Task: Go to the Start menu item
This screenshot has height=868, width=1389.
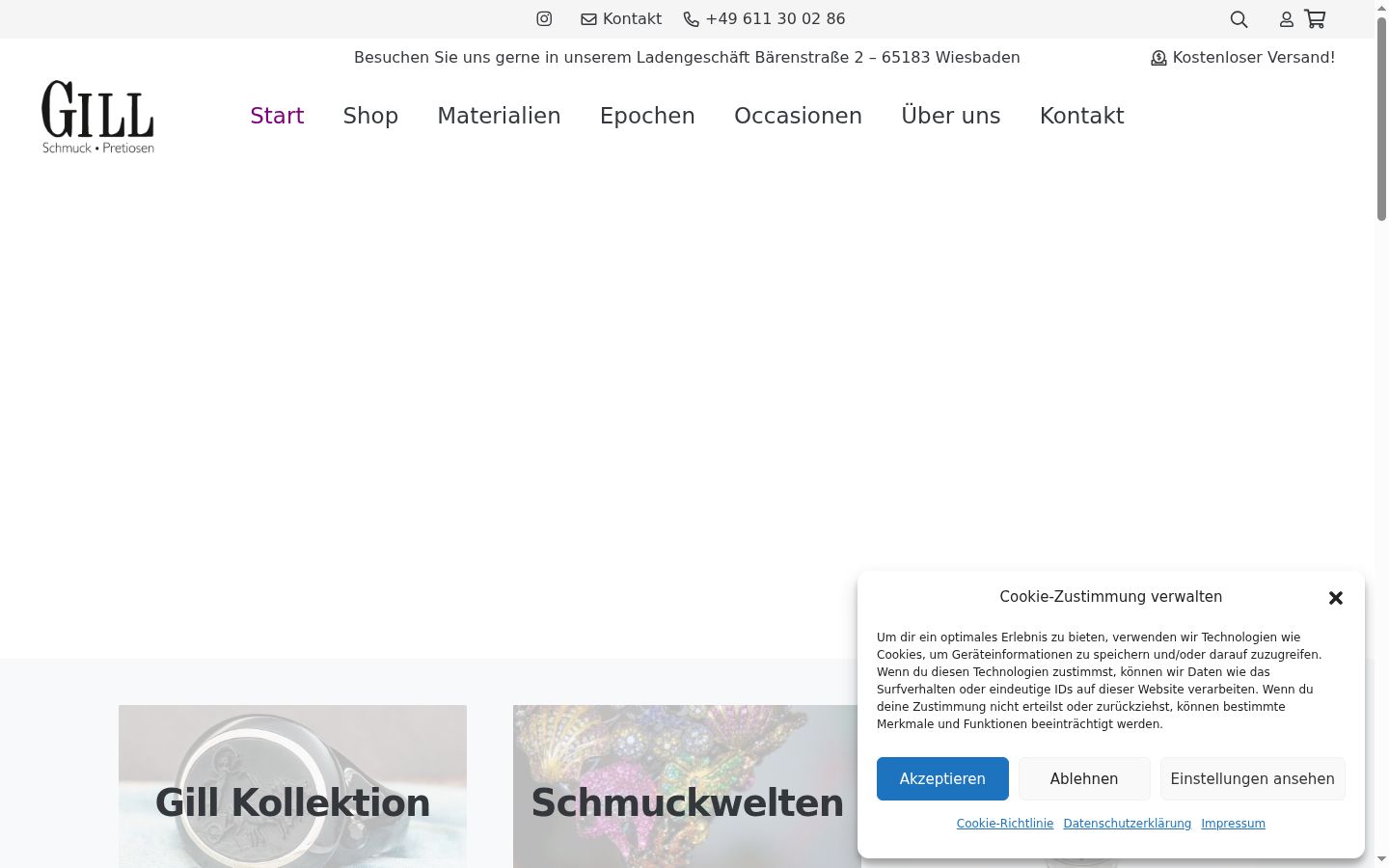Action: pyautogui.click(x=277, y=116)
